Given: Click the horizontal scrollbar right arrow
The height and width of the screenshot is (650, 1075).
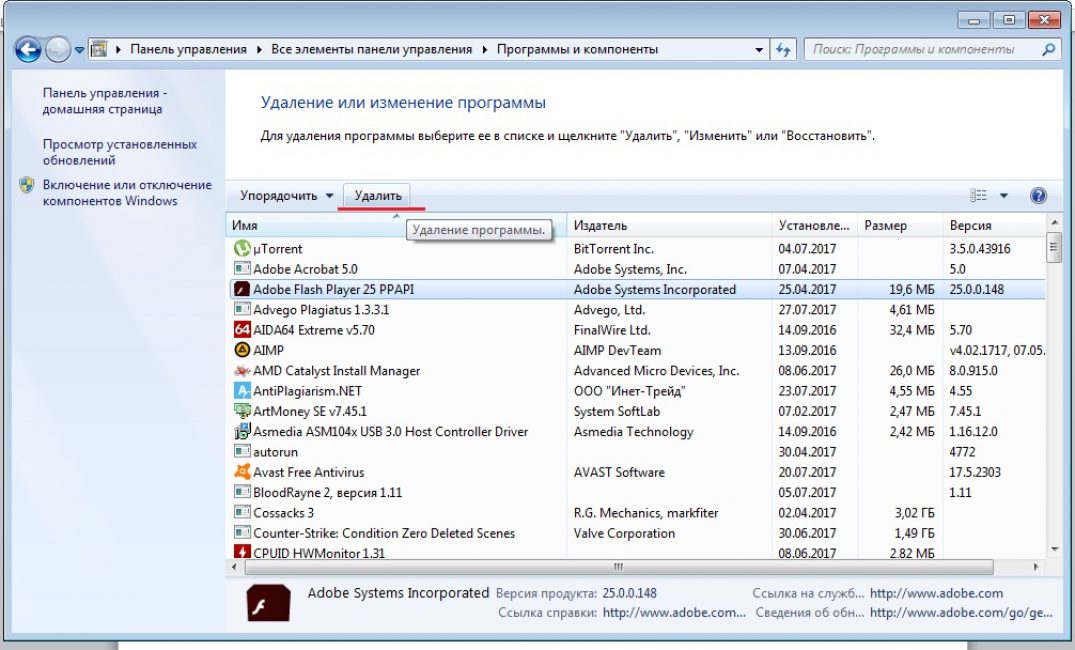Looking at the screenshot, I should 1036,567.
